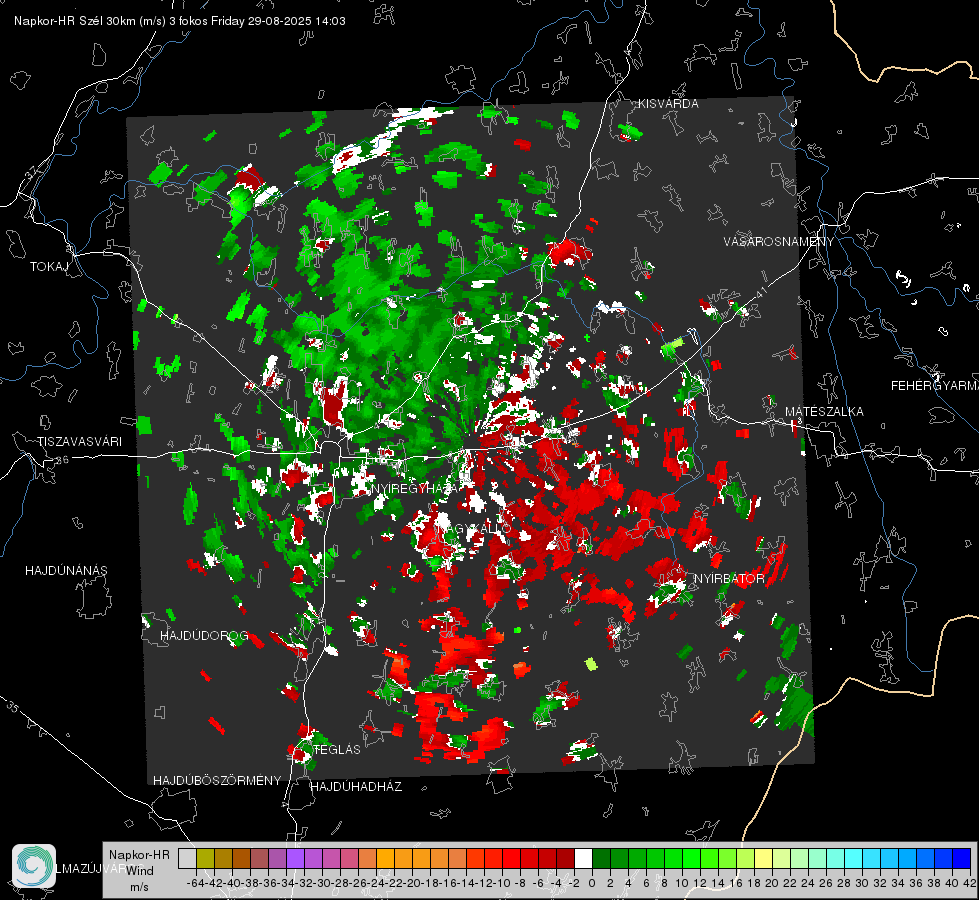The width and height of the screenshot is (979, 900).
Task: Click the NYÍREGYHÁZA city label
Action: [415, 488]
